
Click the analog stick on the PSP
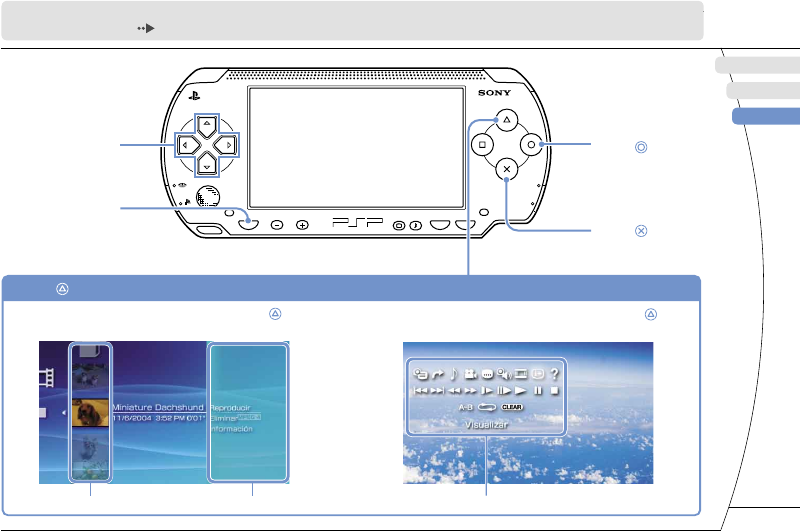click(x=208, y=196)
